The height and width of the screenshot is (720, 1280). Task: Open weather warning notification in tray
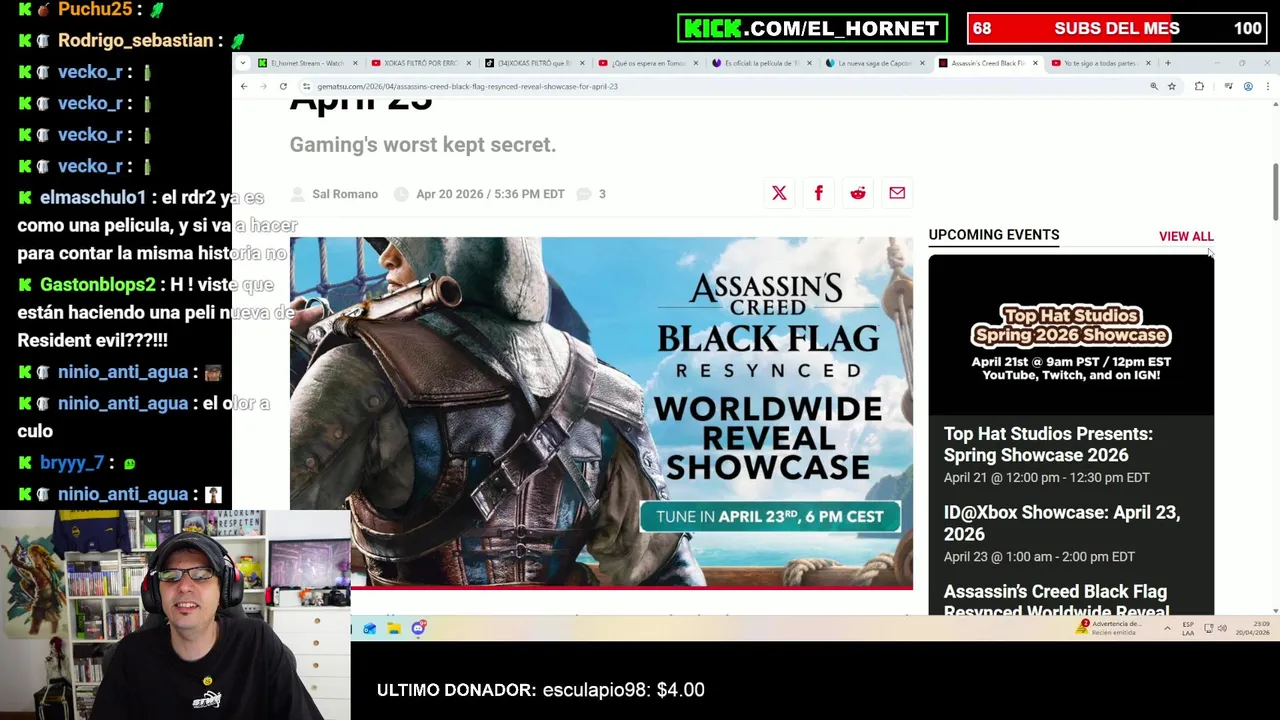tap(1108, 628)
